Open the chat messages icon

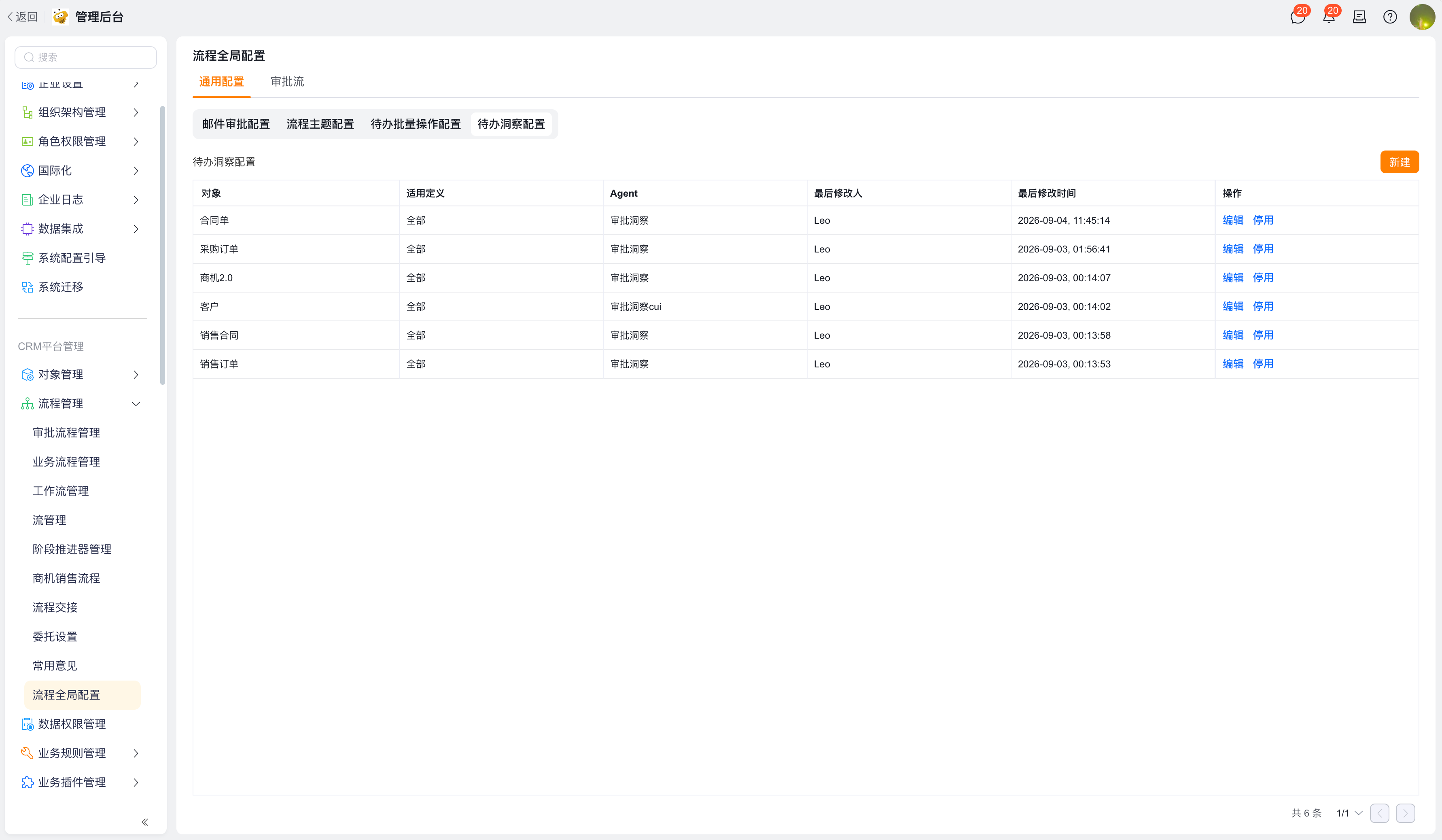click(1298, 17)
